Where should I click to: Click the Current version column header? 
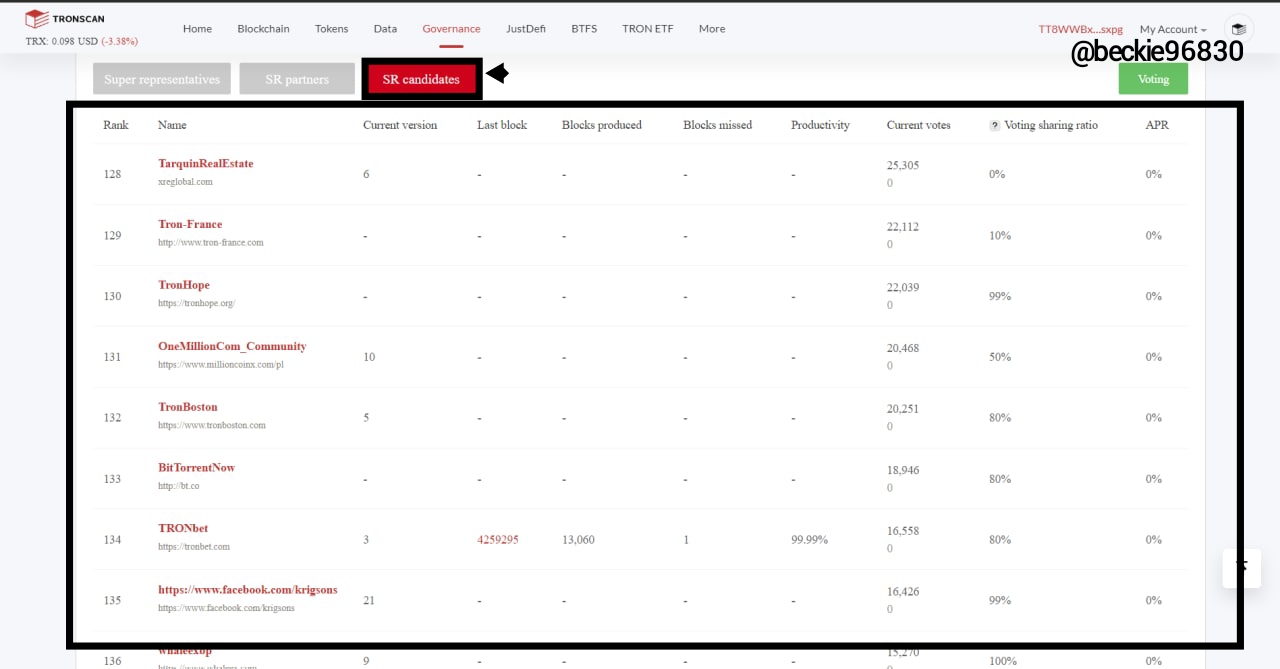coord(400,125)
